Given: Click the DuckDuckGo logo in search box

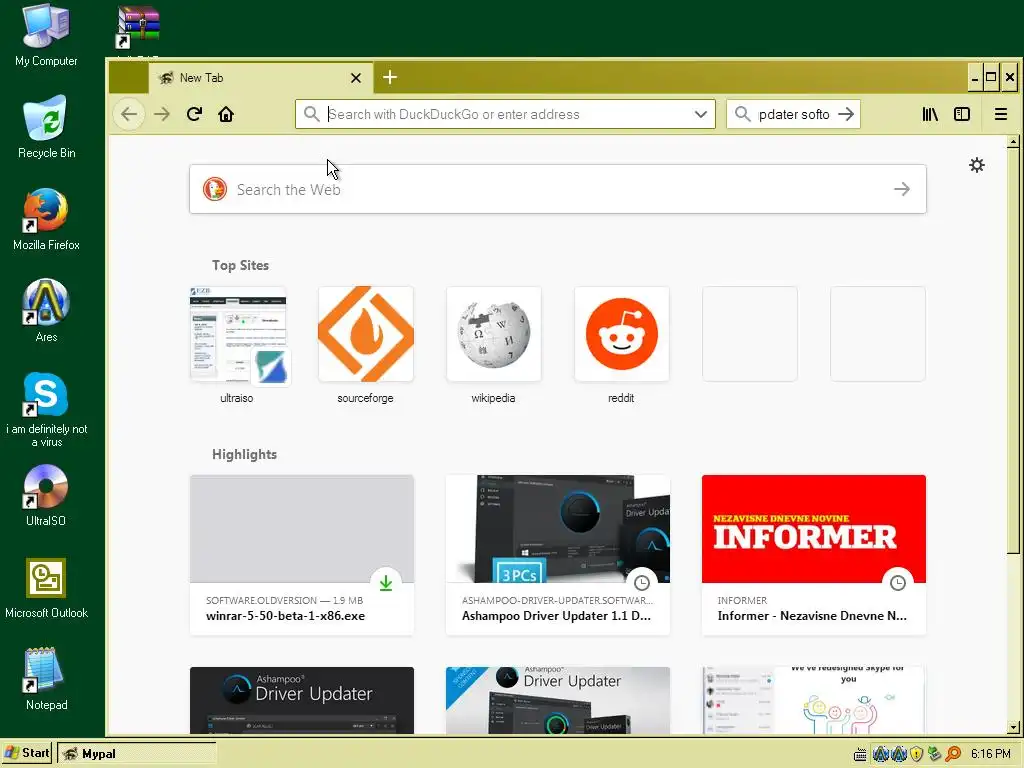Looking at the screenshot, I should click(x=215, y=189).
